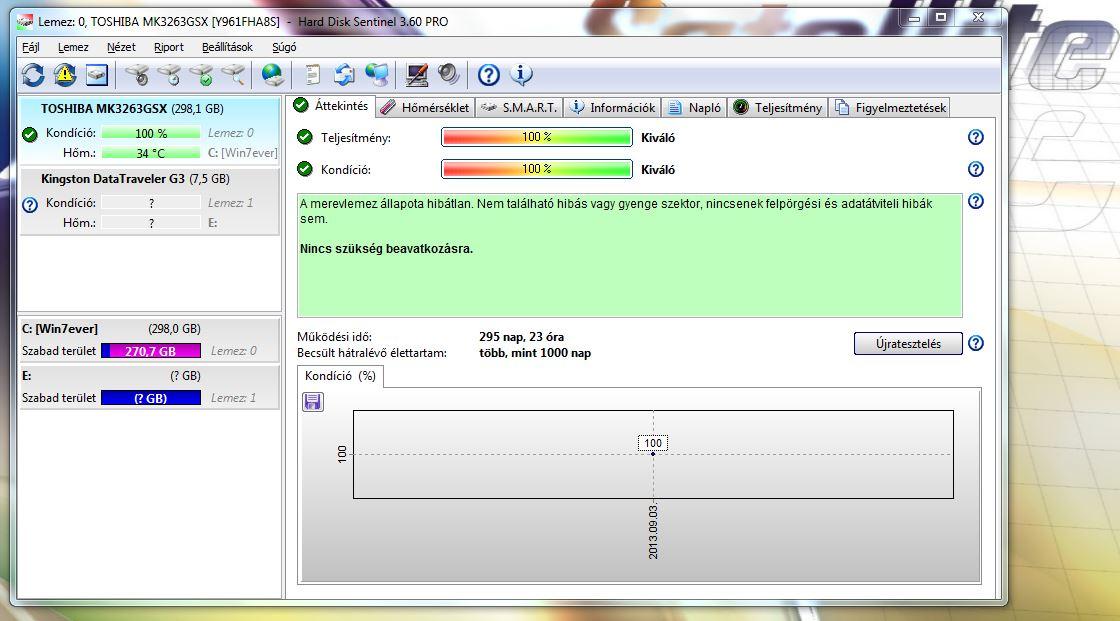Screen dimensions: 1120x621
Task: Open the Nézet menu
Action: (x=121, y=47)
